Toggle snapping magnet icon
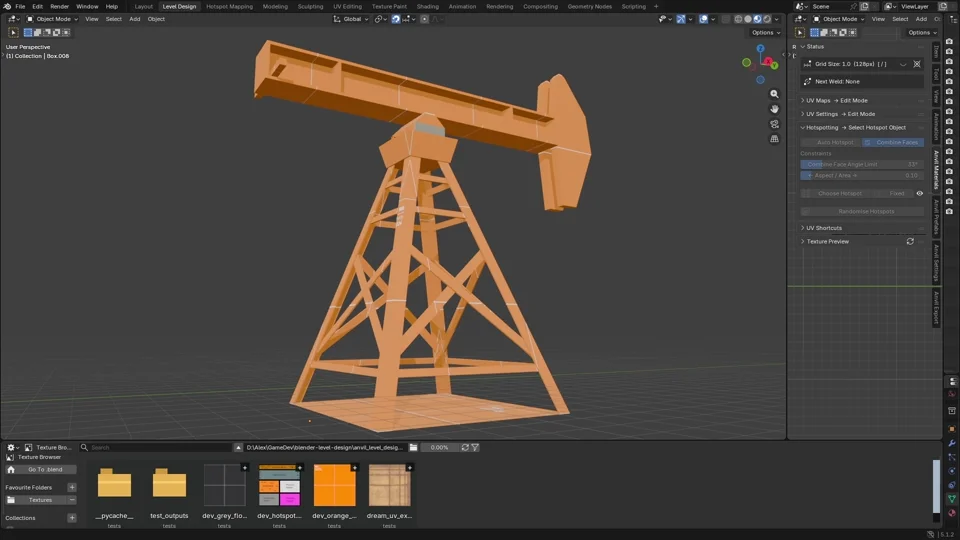Viewport: 960px width, 540px height. (x=396, y=19)
